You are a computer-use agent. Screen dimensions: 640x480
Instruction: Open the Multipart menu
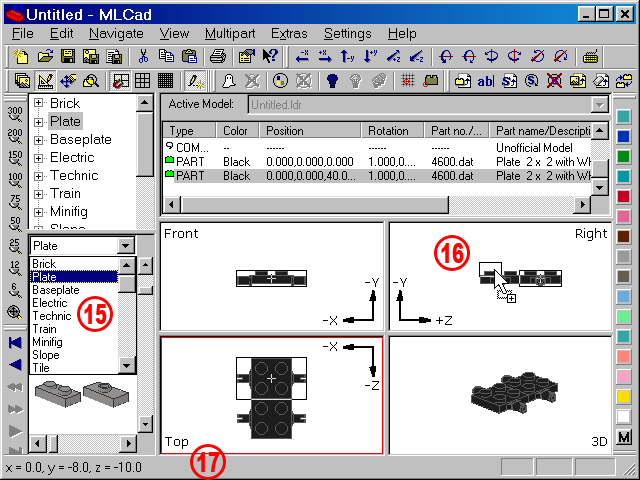(230, 33)
